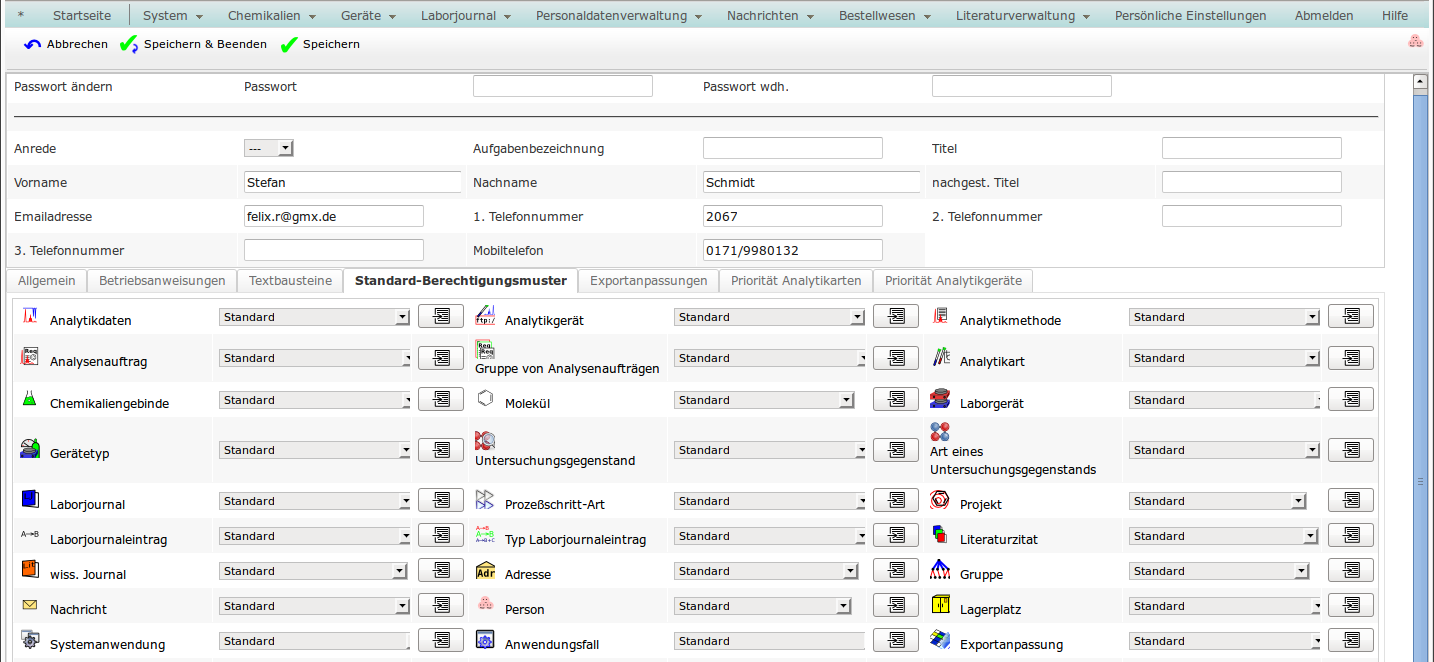
Task: Click the Nachricht envelope icon
Action: 30,606
